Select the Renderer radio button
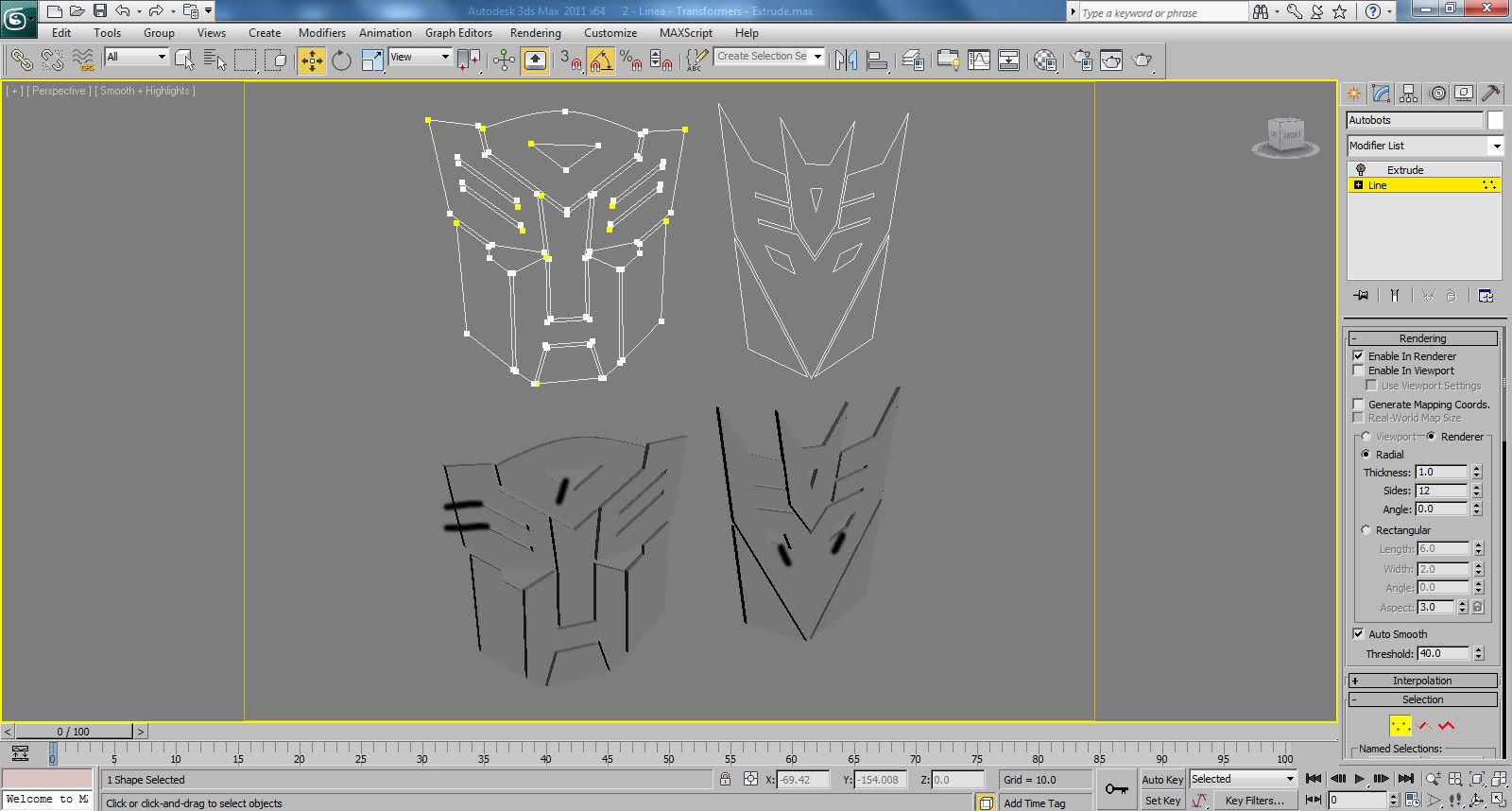Image resolution: width=1512 pixels, height=811 pixels. tap(1431, 437)
